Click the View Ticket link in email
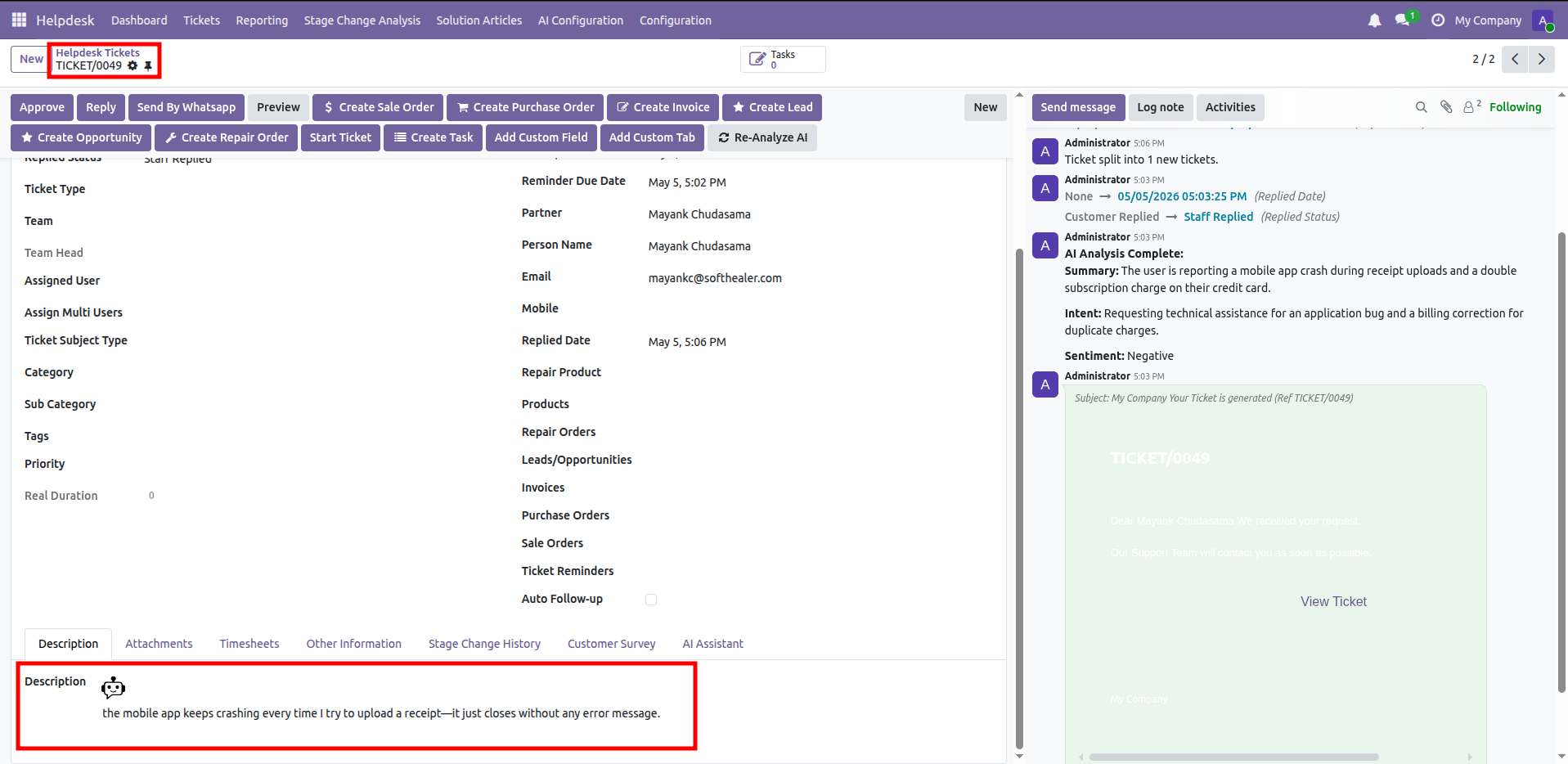1568x764 pixels. pos(1333,601)
